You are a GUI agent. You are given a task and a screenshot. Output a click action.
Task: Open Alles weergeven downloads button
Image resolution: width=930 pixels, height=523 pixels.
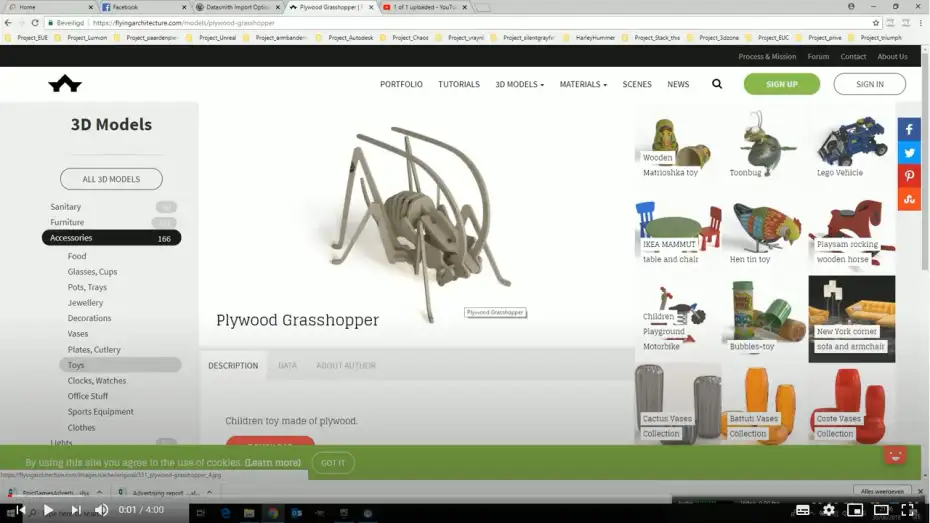[882, 492]
